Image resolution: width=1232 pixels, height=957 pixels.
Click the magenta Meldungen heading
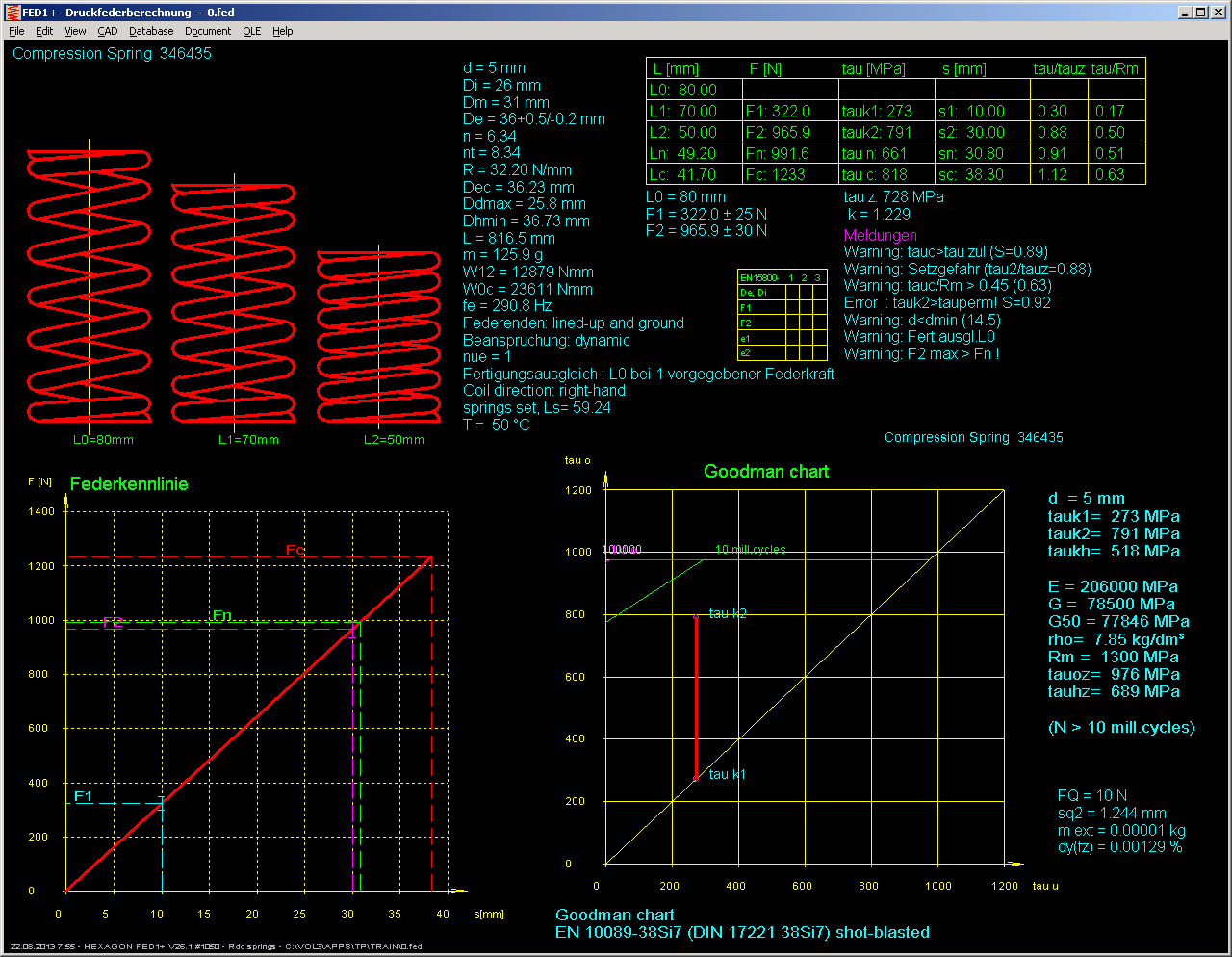880,236
